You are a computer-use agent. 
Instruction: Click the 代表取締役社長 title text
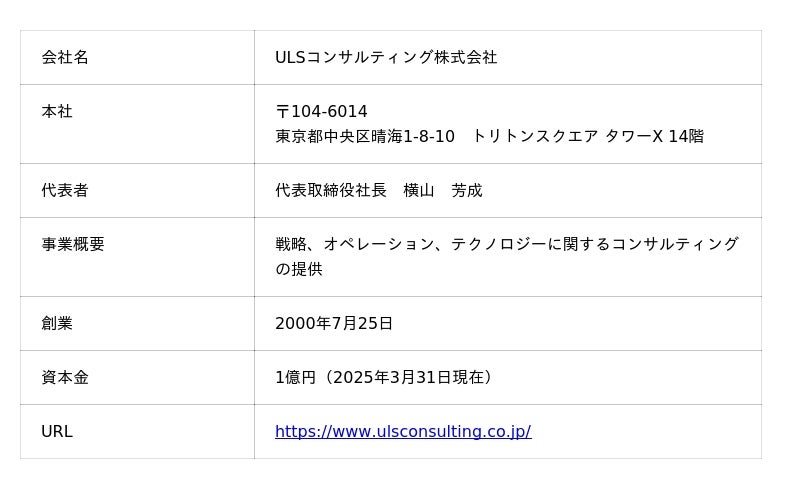pyautogui.click(x=331, y=191)
